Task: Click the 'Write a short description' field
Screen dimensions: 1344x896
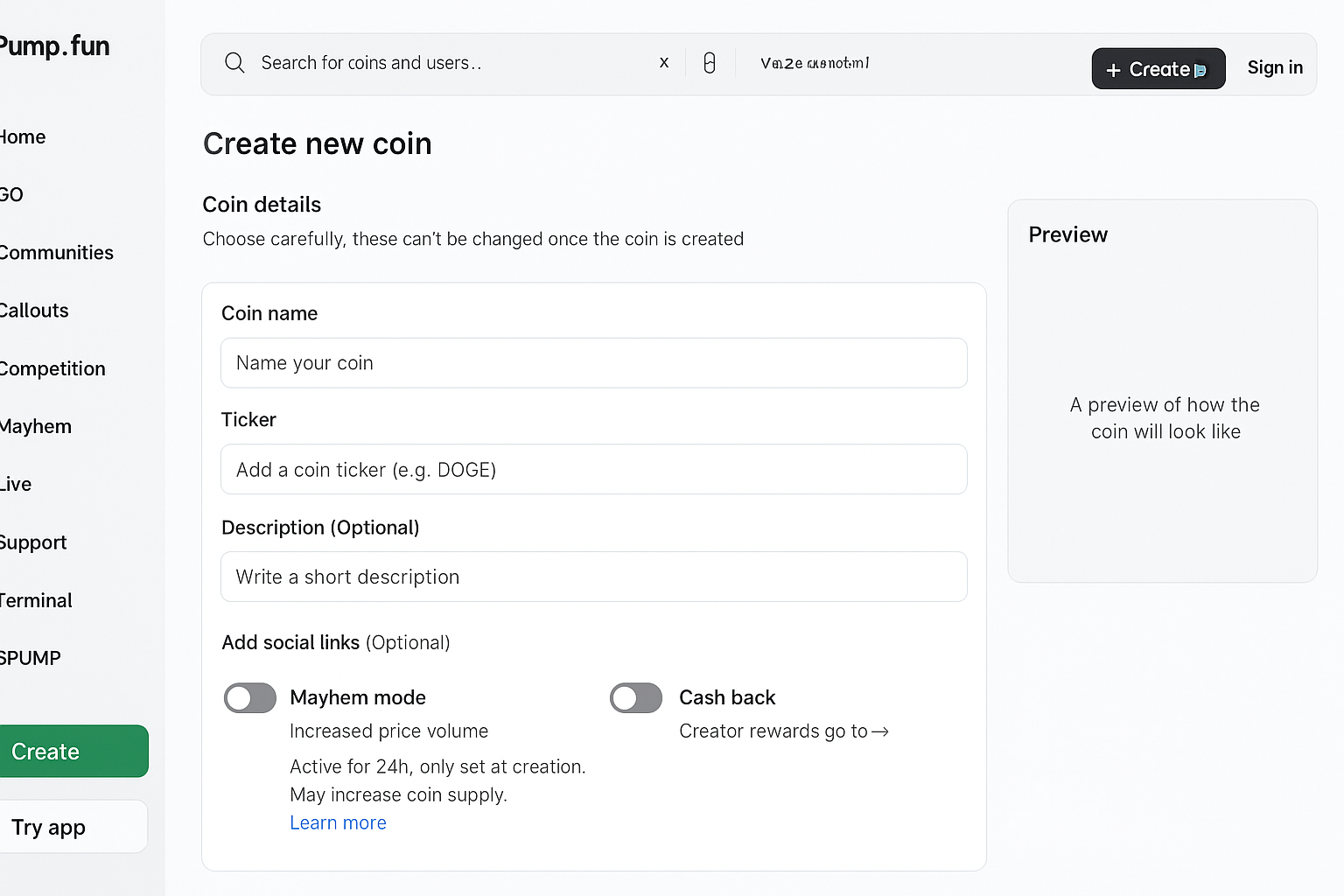Action: [594, 577]
